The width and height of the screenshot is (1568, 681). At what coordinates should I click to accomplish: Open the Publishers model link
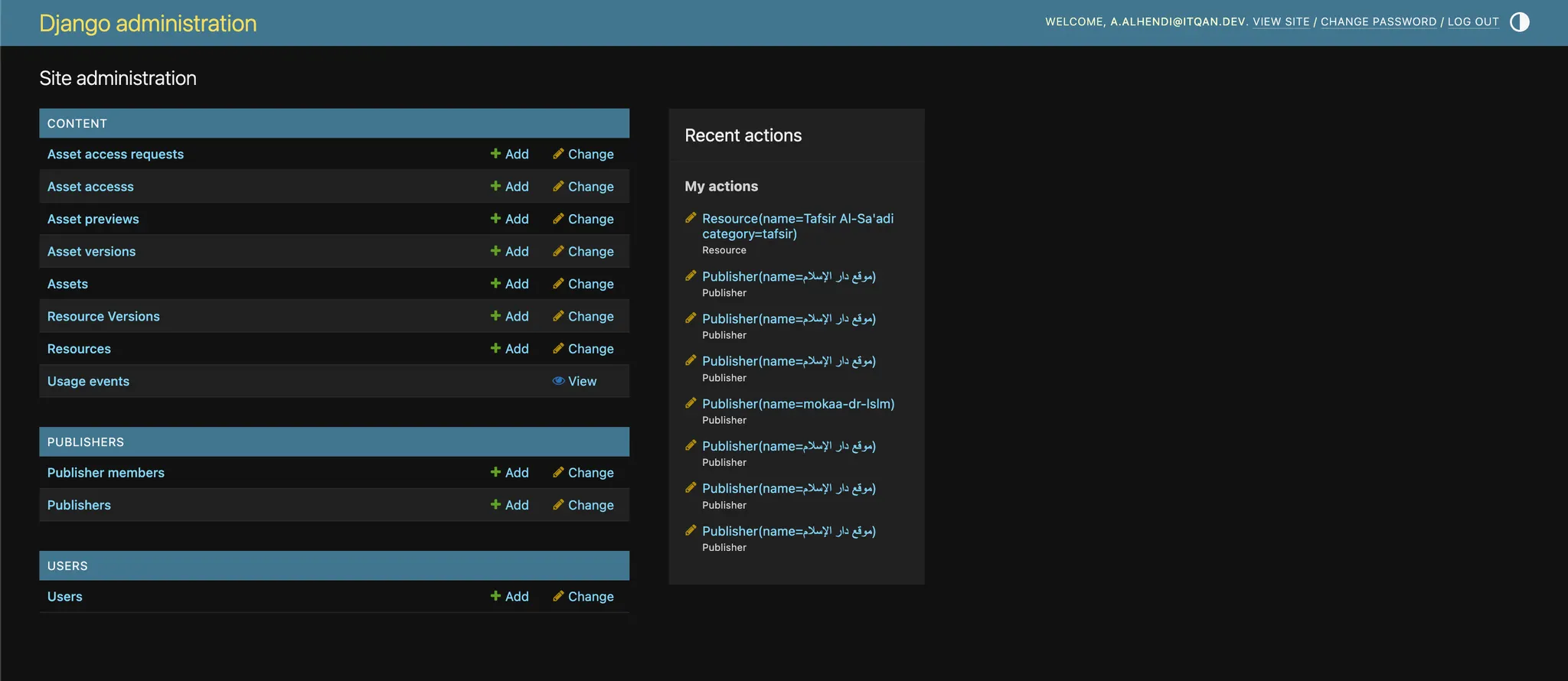tap(79, 505)
